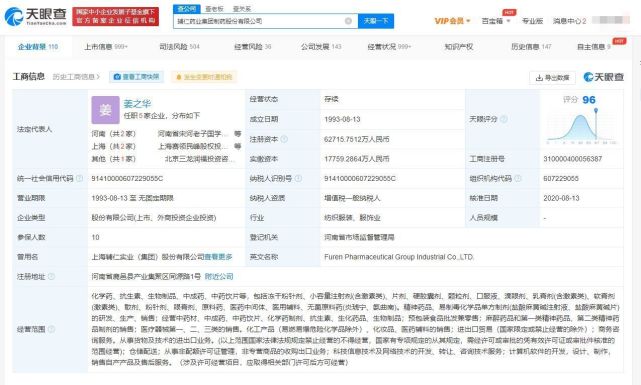The width and height of the screenshot is (641, 385).
Task: Click help icon next to 天眼评分
Action: click(504, 119)
